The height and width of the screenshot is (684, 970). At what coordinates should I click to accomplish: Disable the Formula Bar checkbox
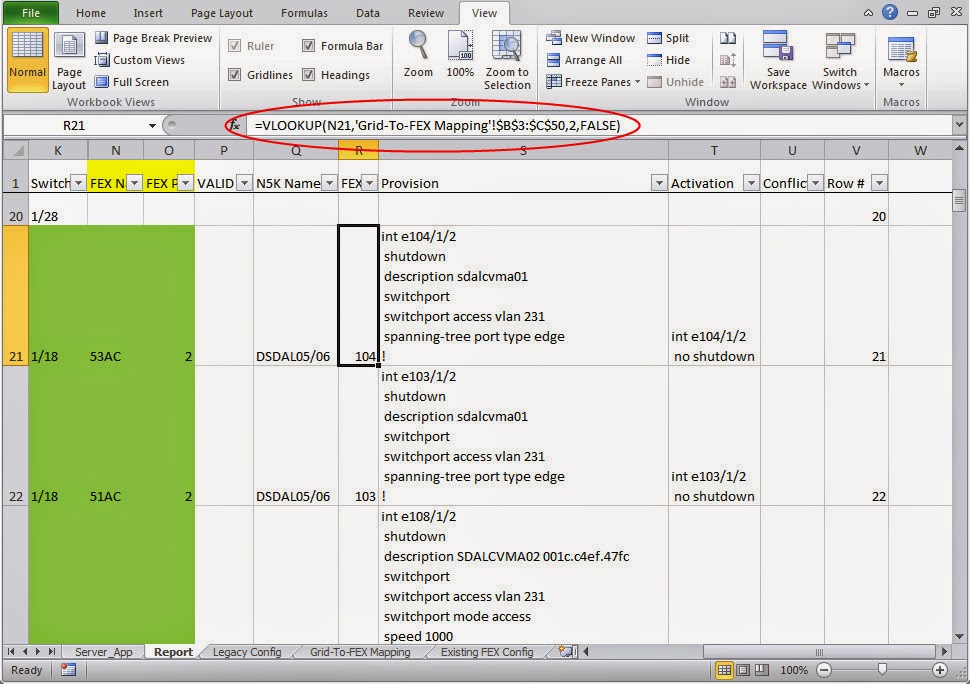(308, 45)
